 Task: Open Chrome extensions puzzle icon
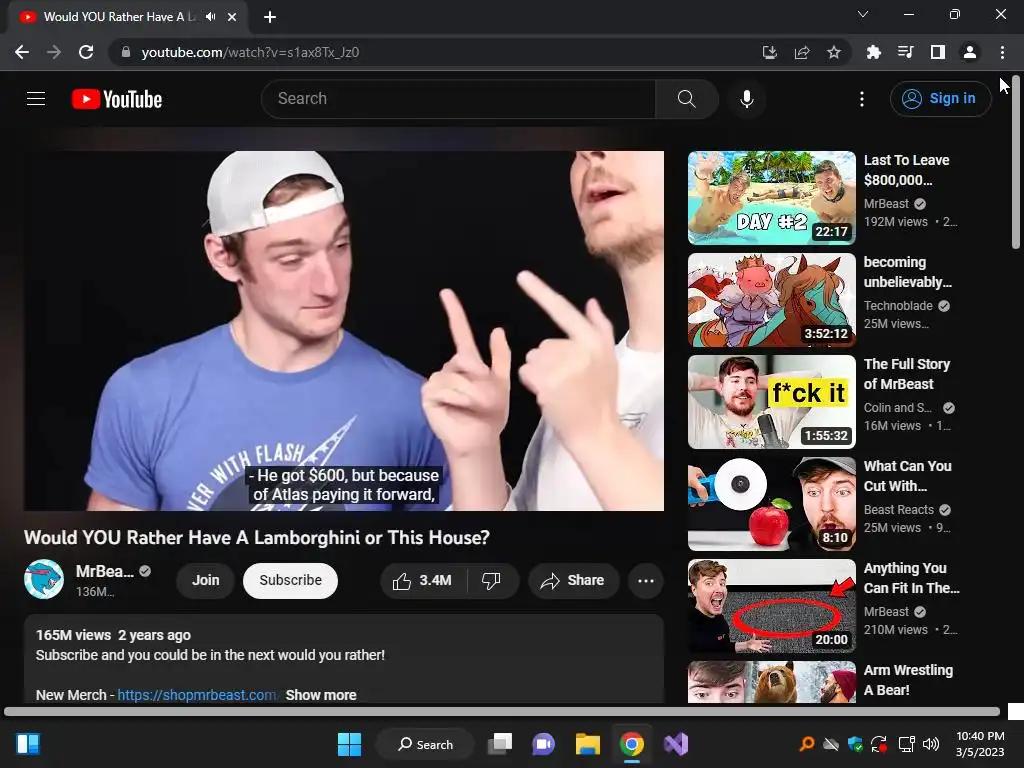(874, 52)
